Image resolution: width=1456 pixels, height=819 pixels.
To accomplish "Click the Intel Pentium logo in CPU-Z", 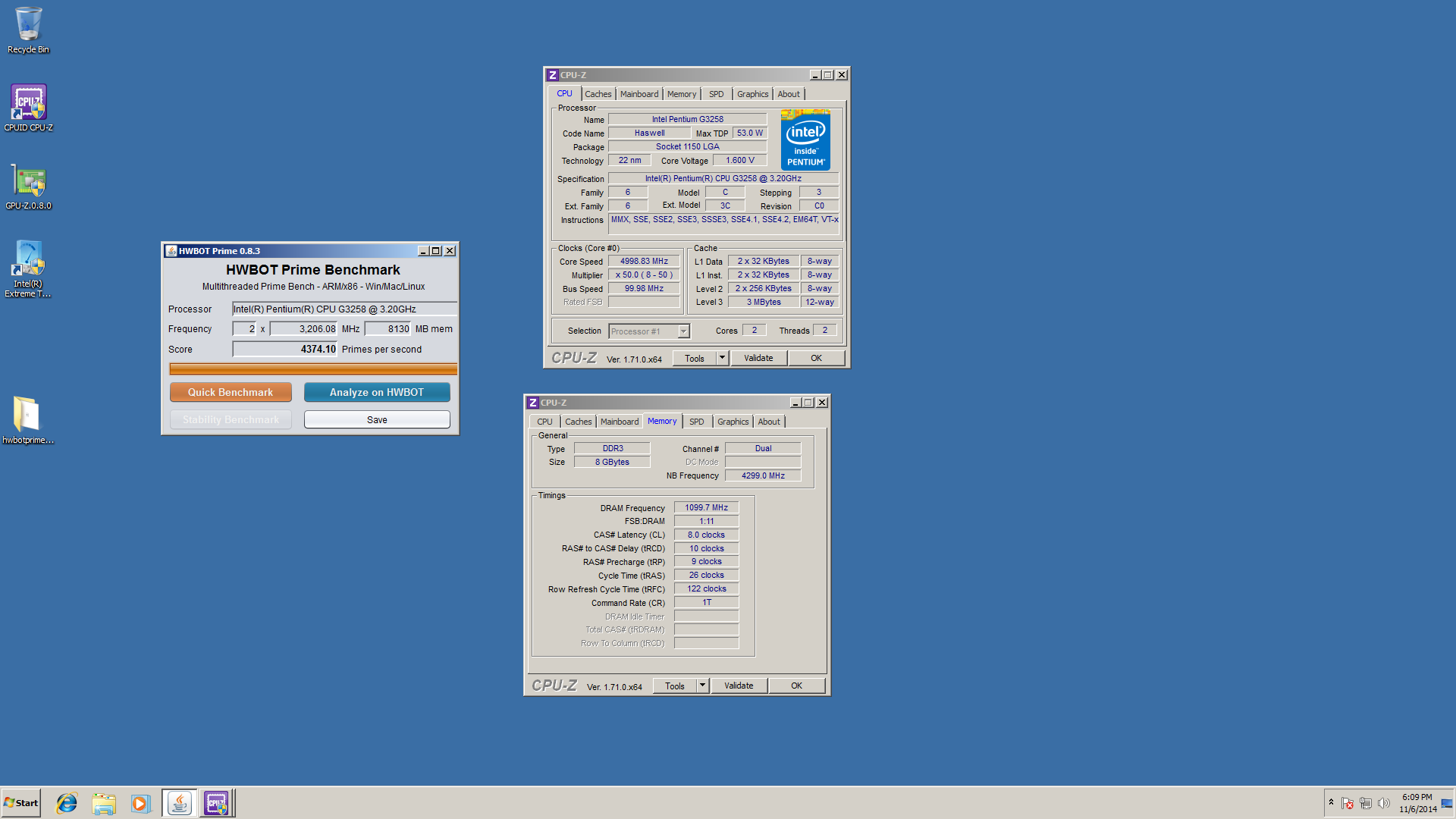I will pyautogui.click(x=805, y=140).
